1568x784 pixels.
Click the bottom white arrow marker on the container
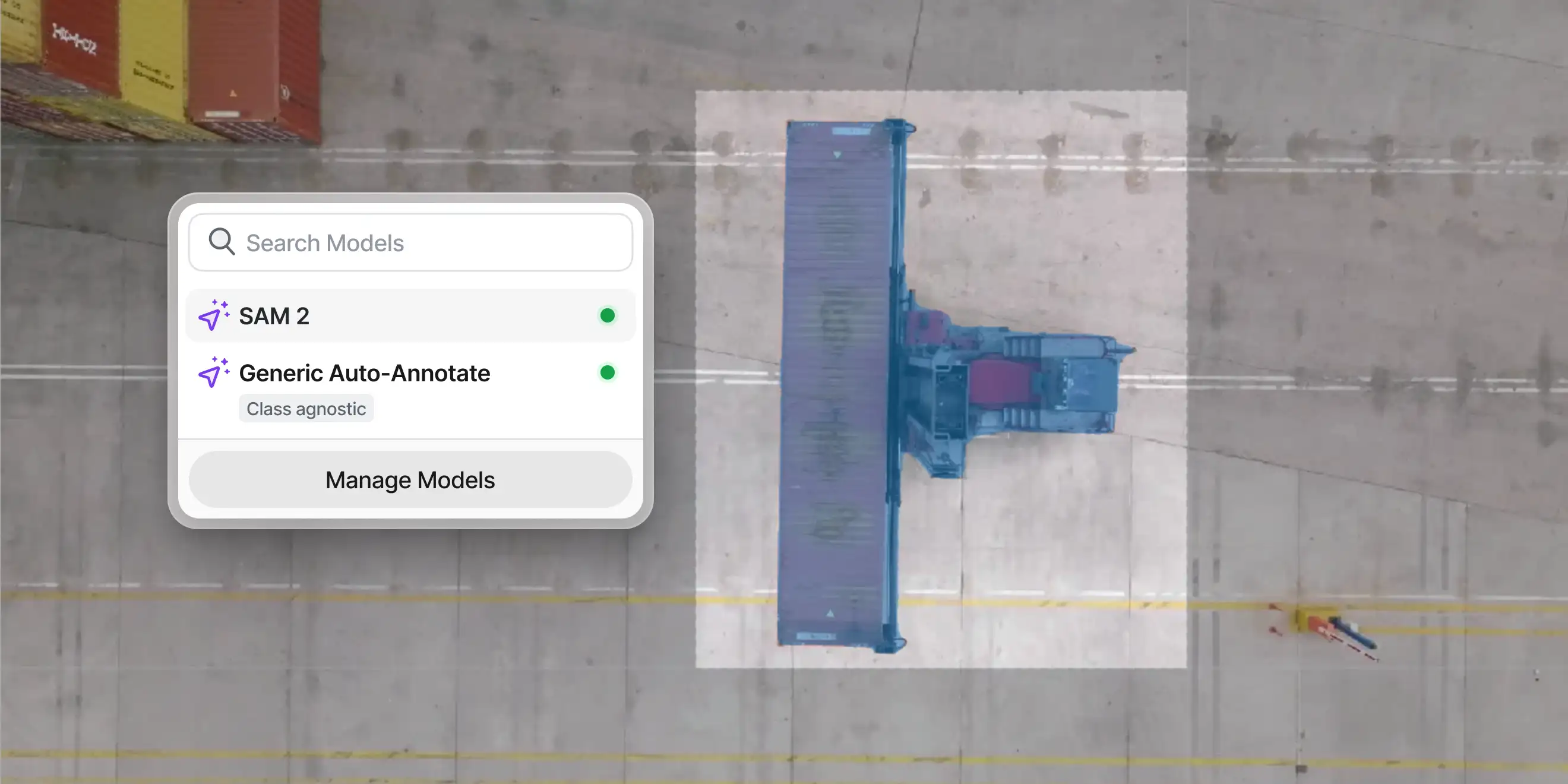[x=830, y=614]
